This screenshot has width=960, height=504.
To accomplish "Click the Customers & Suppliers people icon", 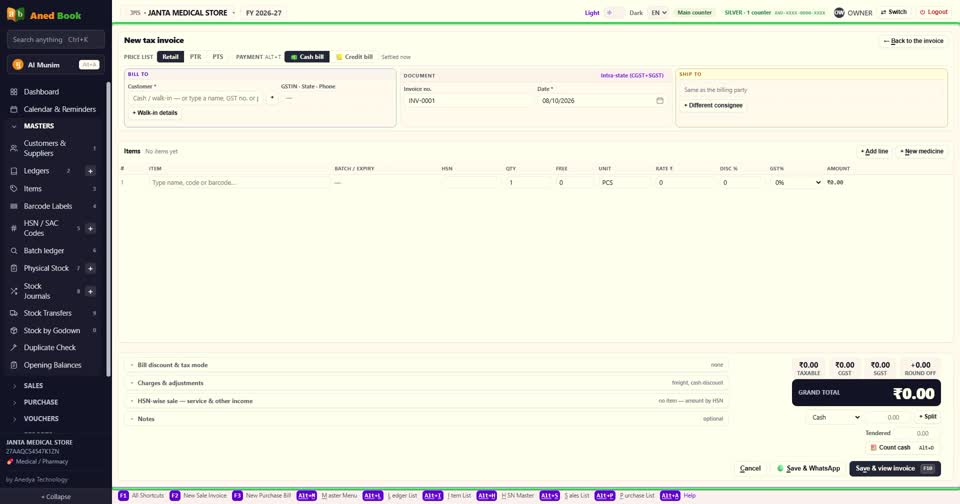I will 14,148.
